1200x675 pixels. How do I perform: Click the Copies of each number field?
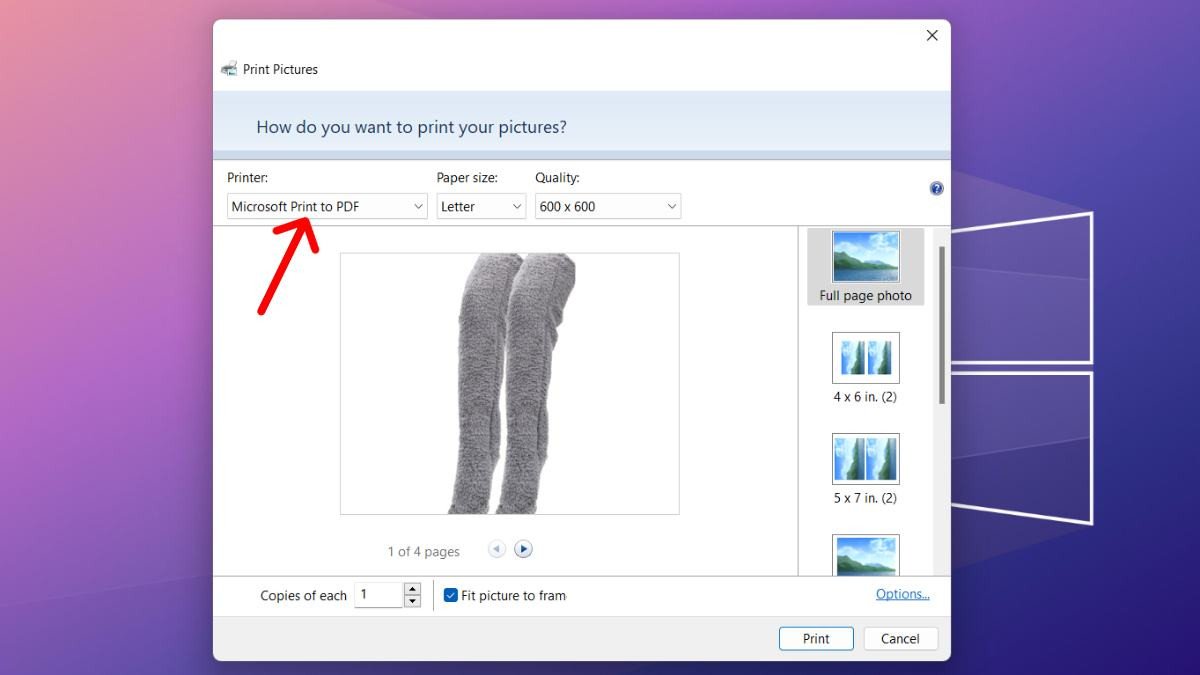coord(379,595)
